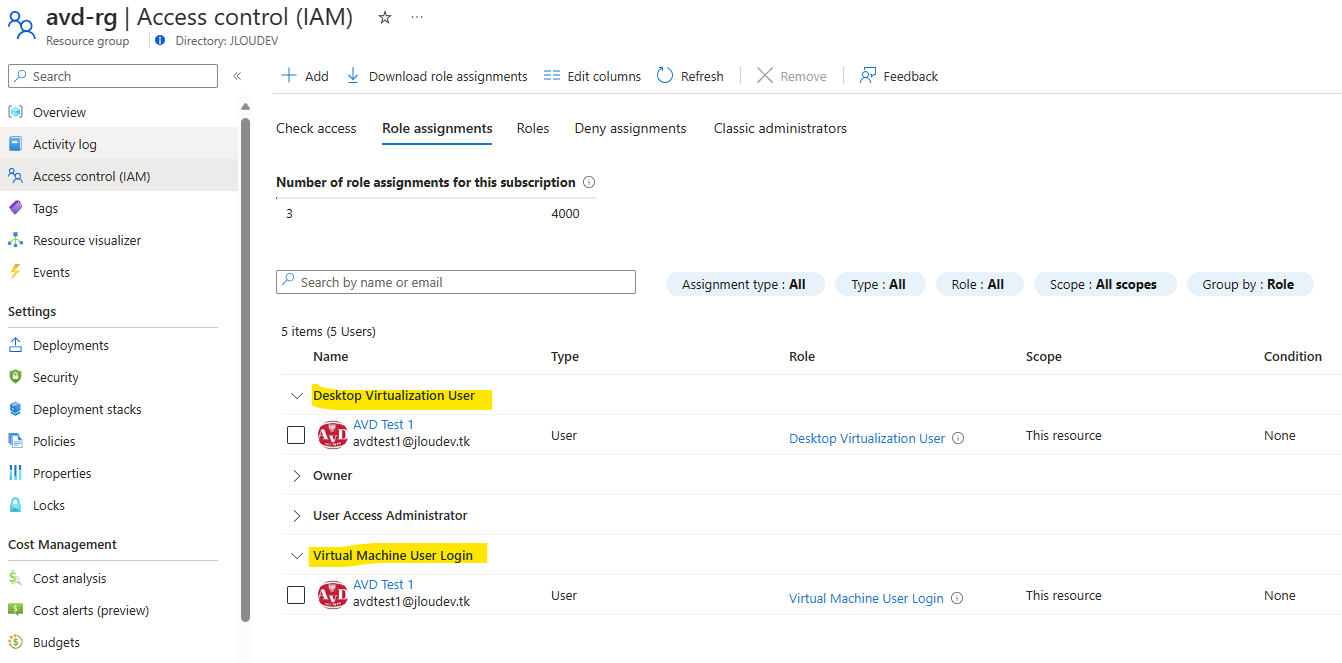Tick checkbox for AVD Test 1 Virtual Machine User Login row

[x=296, y=595]
